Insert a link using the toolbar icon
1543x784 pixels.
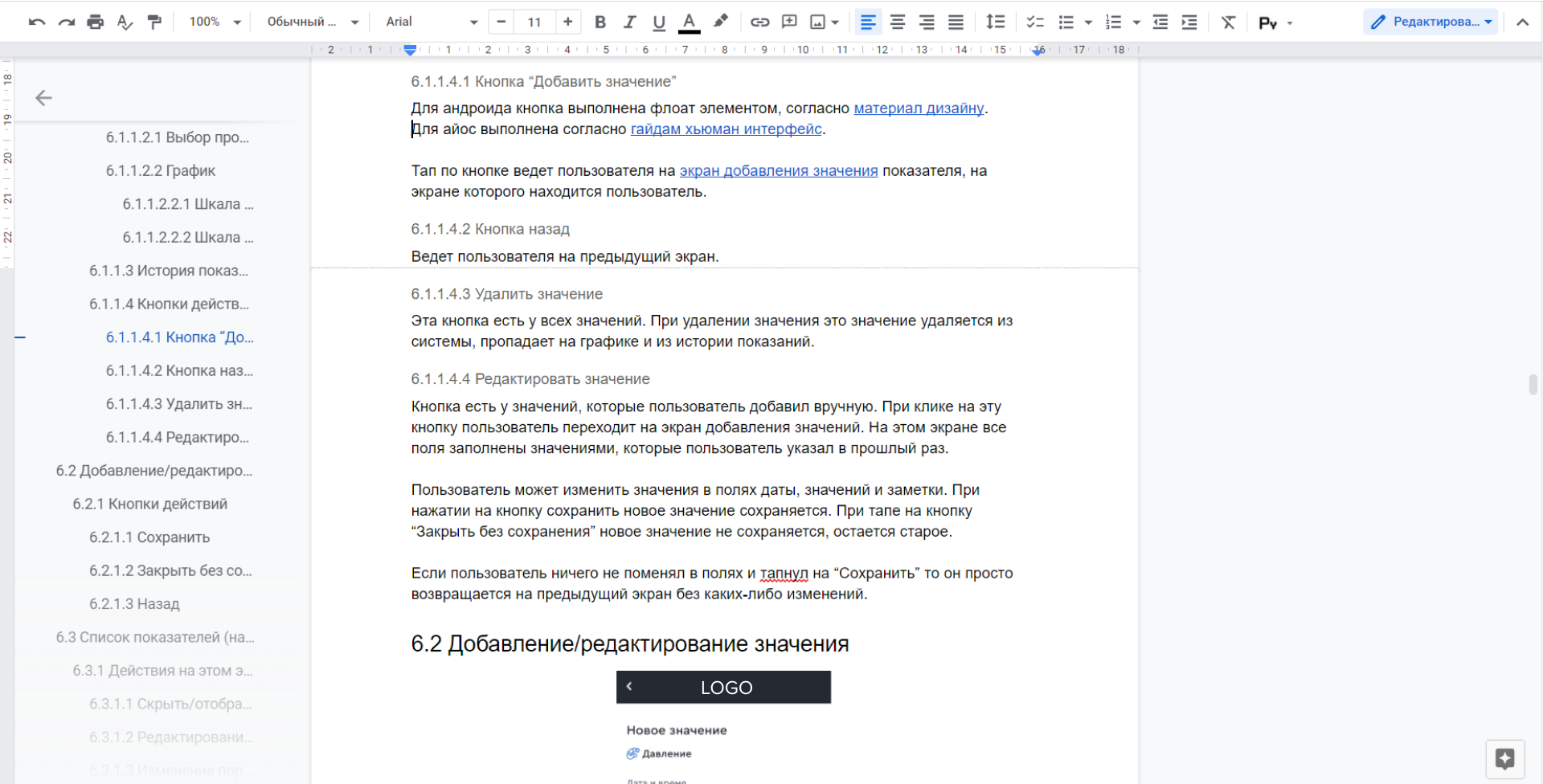759,22
